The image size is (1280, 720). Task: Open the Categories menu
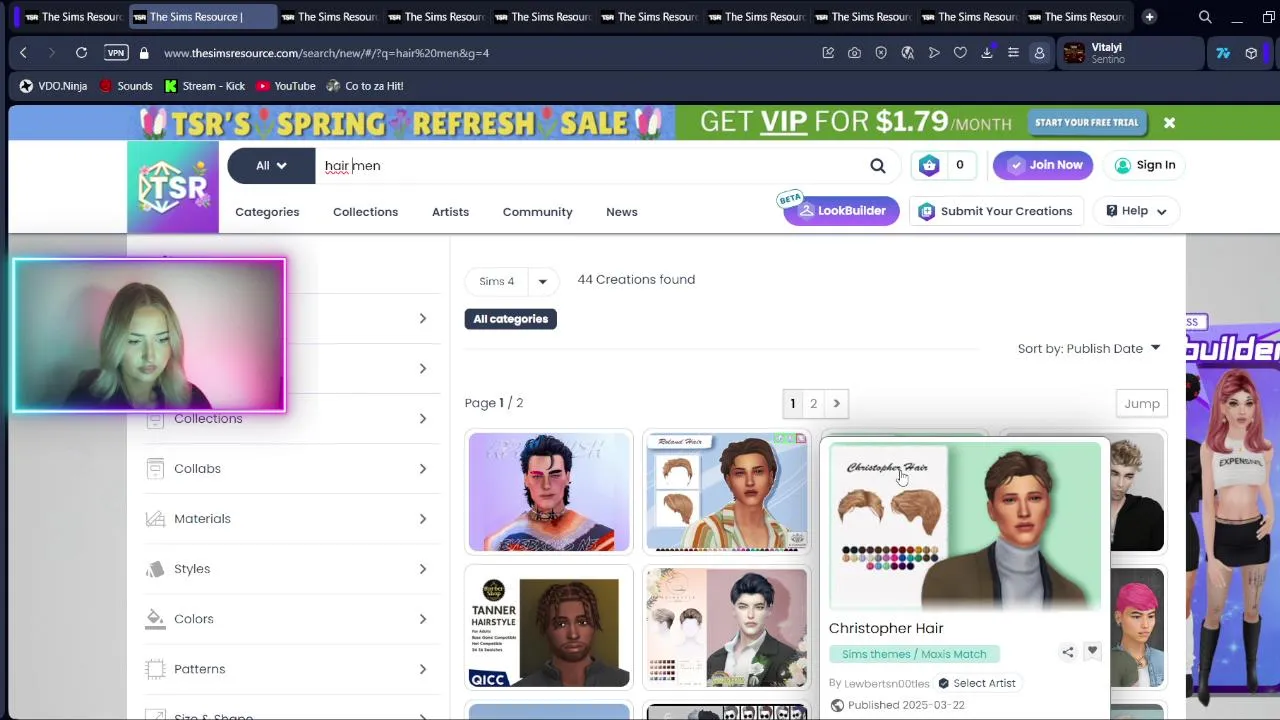[x=267, y=212]
